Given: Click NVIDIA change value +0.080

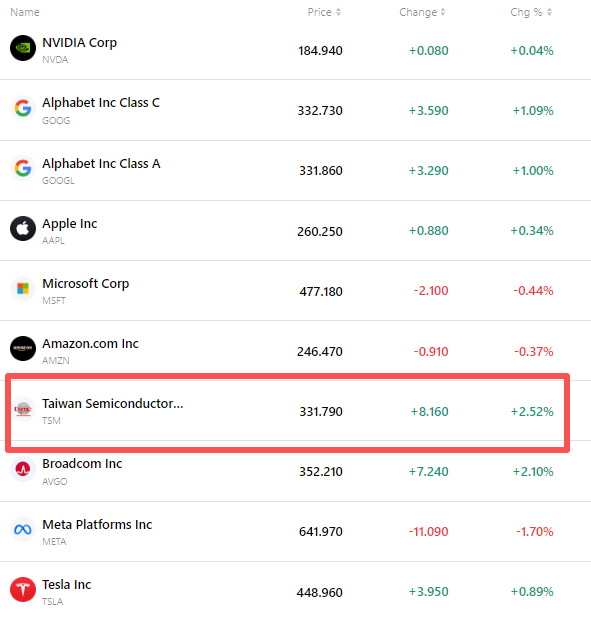Looking at the screenshot, I should [429, 51].
